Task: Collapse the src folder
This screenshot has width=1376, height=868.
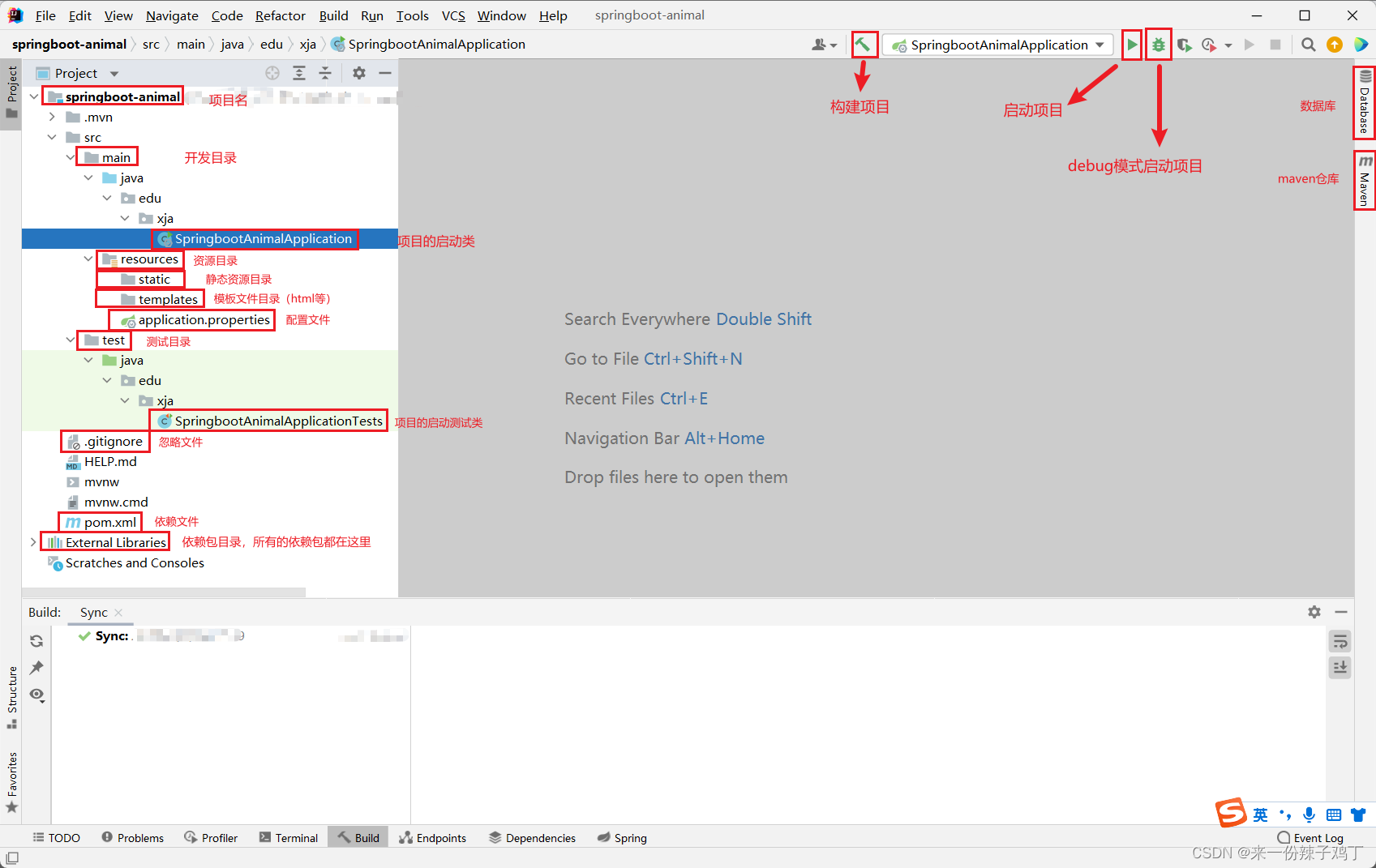Action: coord(52,137)
